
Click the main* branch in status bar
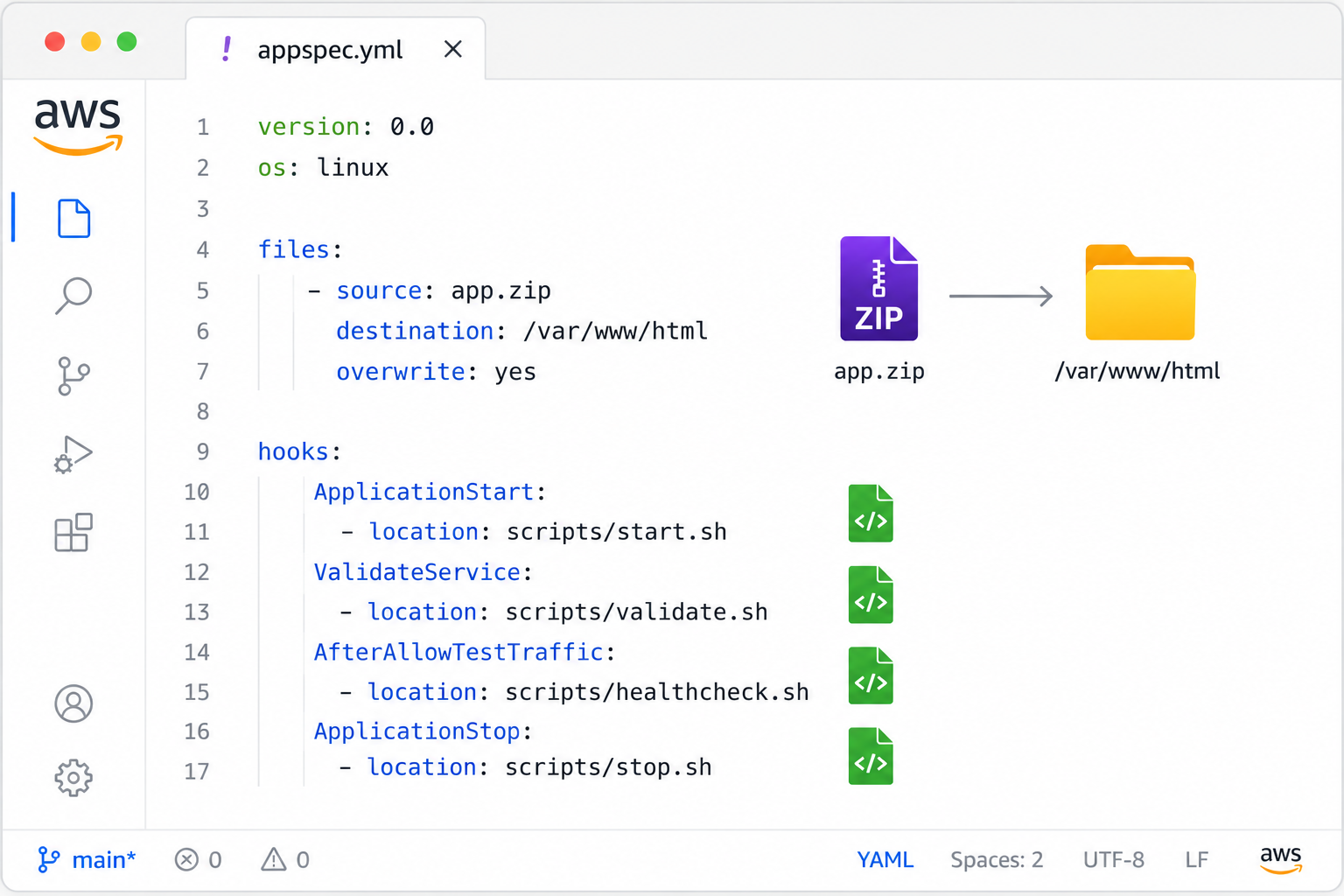pyautogui.click(x=87, y=860)
